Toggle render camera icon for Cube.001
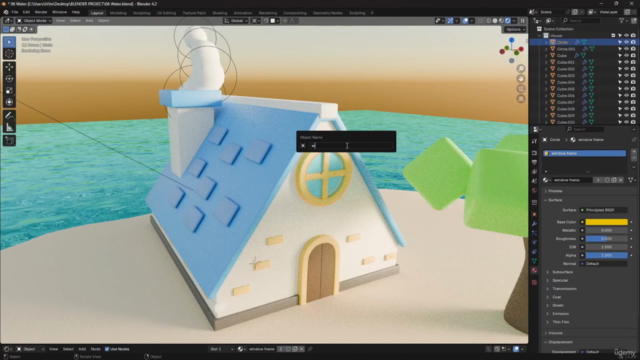640x360 pixels. [x=633, y=62]
